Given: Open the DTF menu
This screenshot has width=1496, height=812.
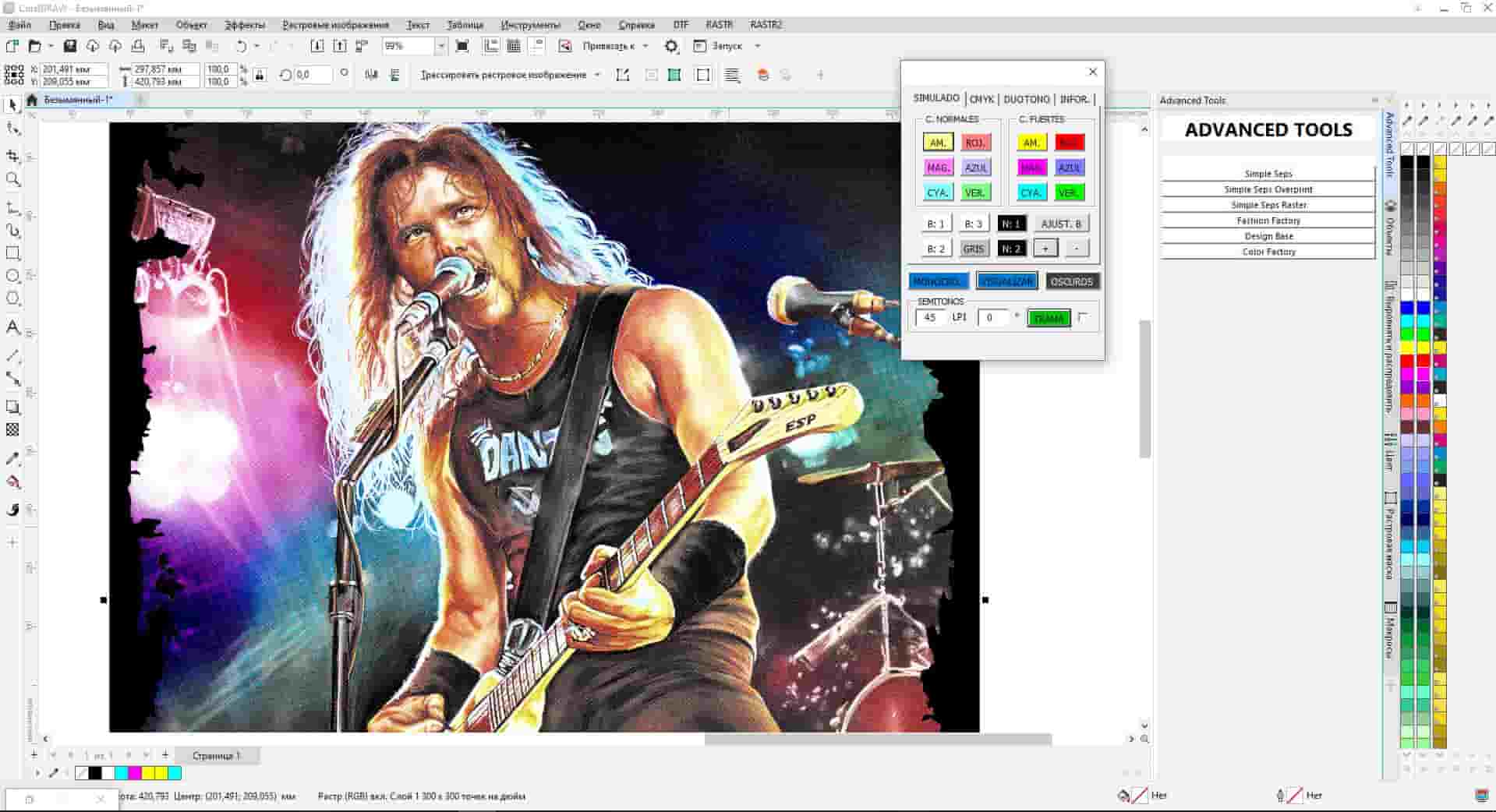Looking at the screenshot, I should (681, 25).
